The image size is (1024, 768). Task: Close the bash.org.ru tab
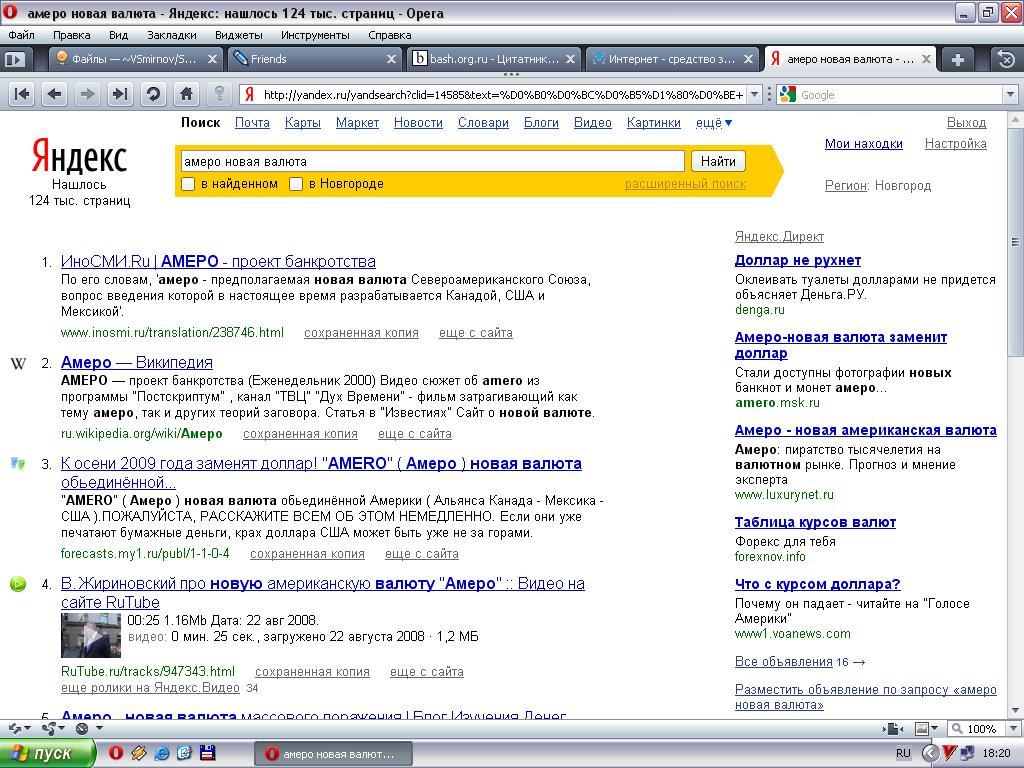tap(570, 59)
